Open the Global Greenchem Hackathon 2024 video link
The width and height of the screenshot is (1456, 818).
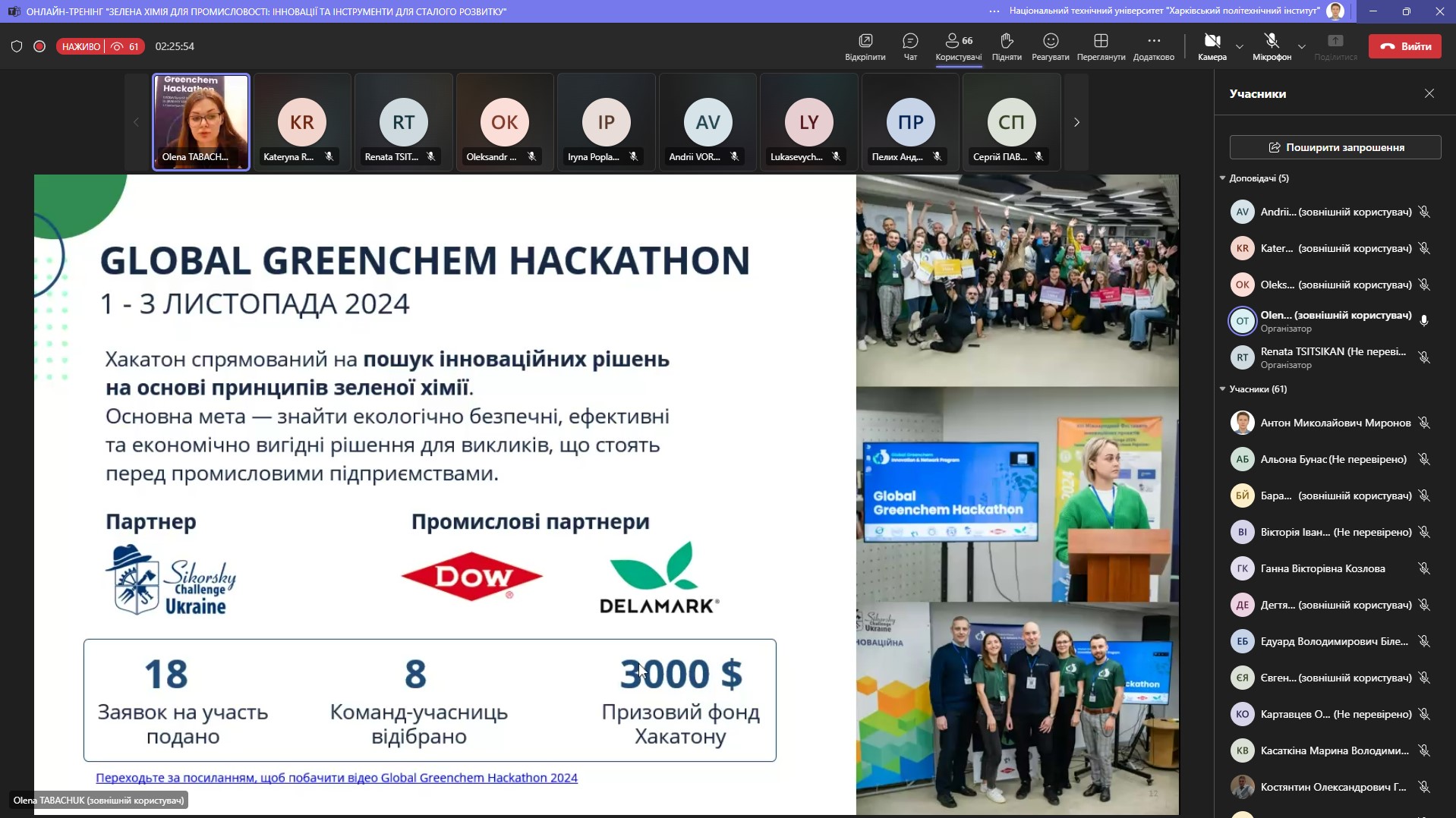pyautogui.click(x=336, y=778)
